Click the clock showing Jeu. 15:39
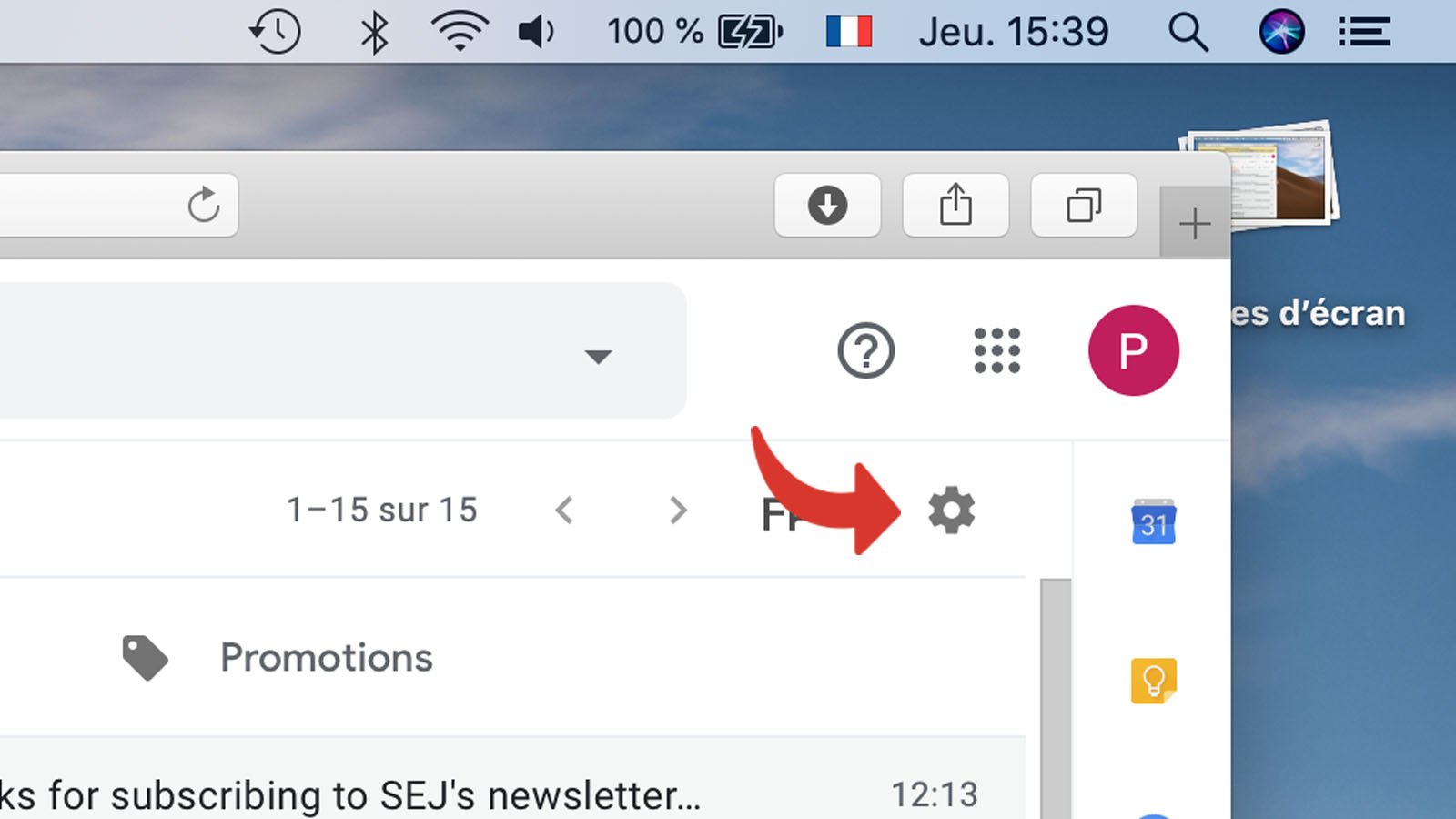The width and height of the screenshot is (1456, 819). click(1016, 31)
